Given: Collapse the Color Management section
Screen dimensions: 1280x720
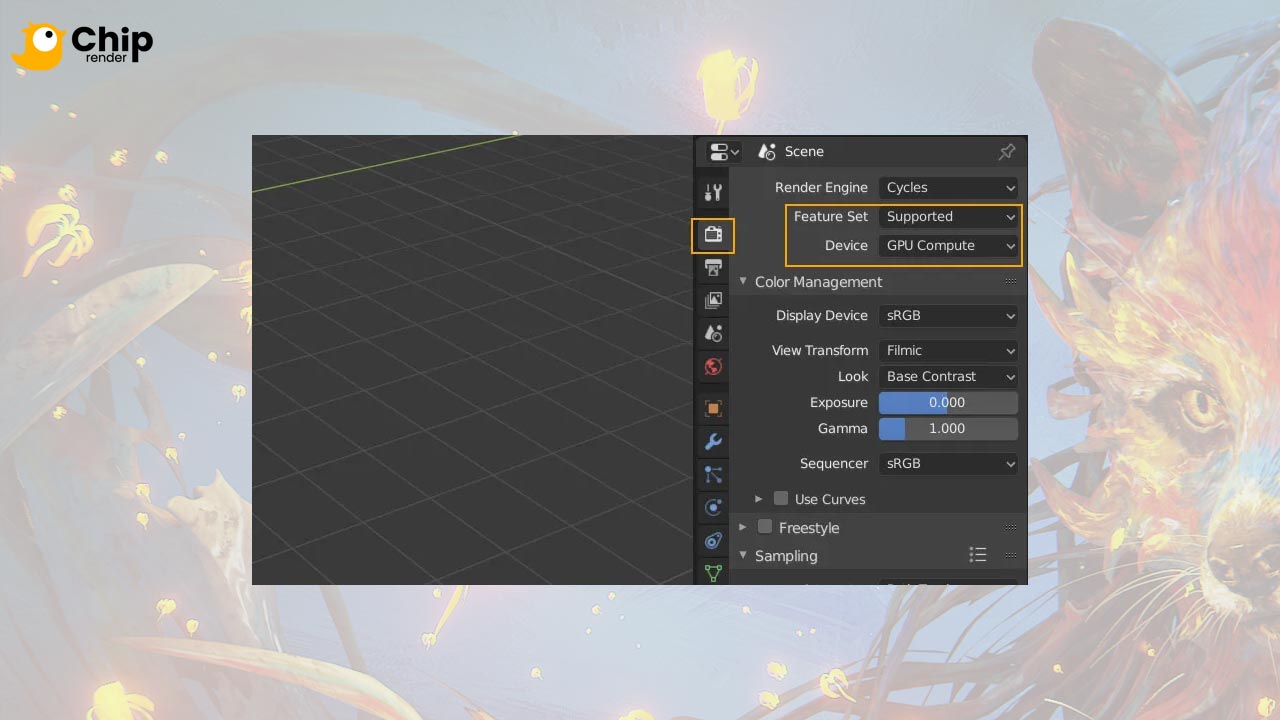Looking at the screenshot, I should [x=742, y=281].
